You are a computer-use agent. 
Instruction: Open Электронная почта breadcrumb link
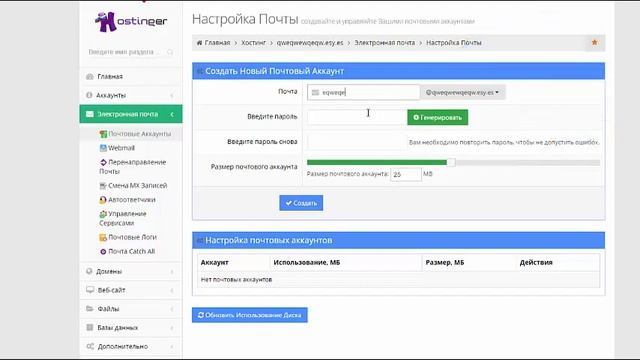[384, 42]
